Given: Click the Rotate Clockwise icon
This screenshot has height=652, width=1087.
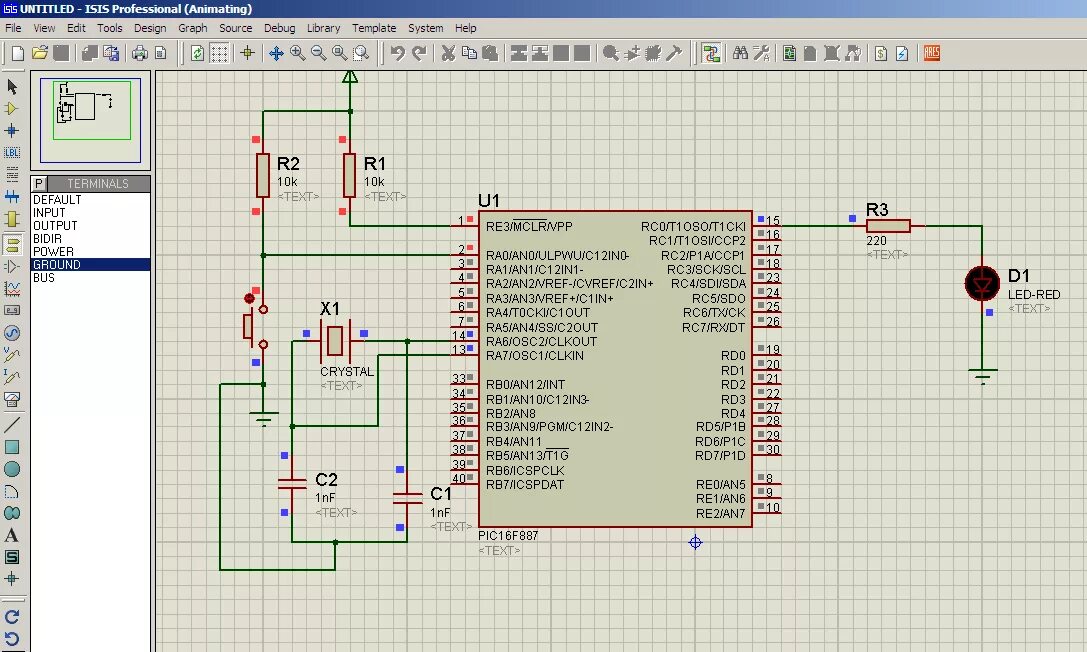Looking at the screenshot, I should pyautogui.click(x=12, y=617).
